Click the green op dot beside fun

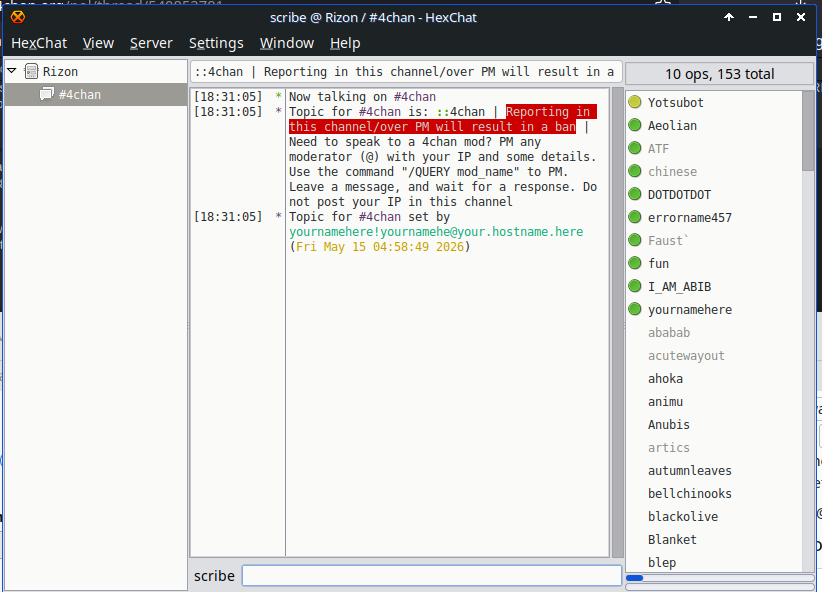[635, 263]
